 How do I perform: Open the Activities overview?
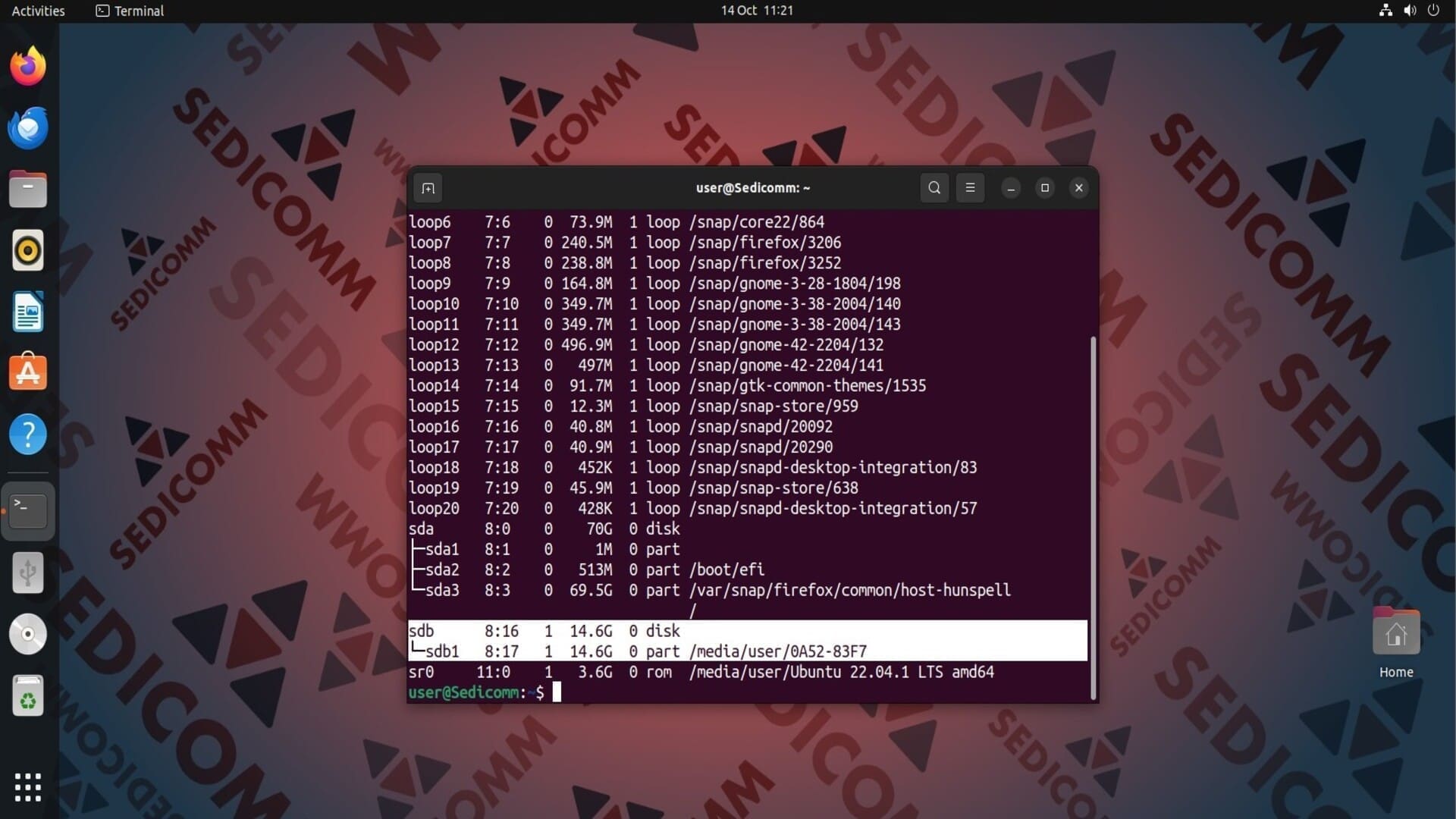(38, 11)
